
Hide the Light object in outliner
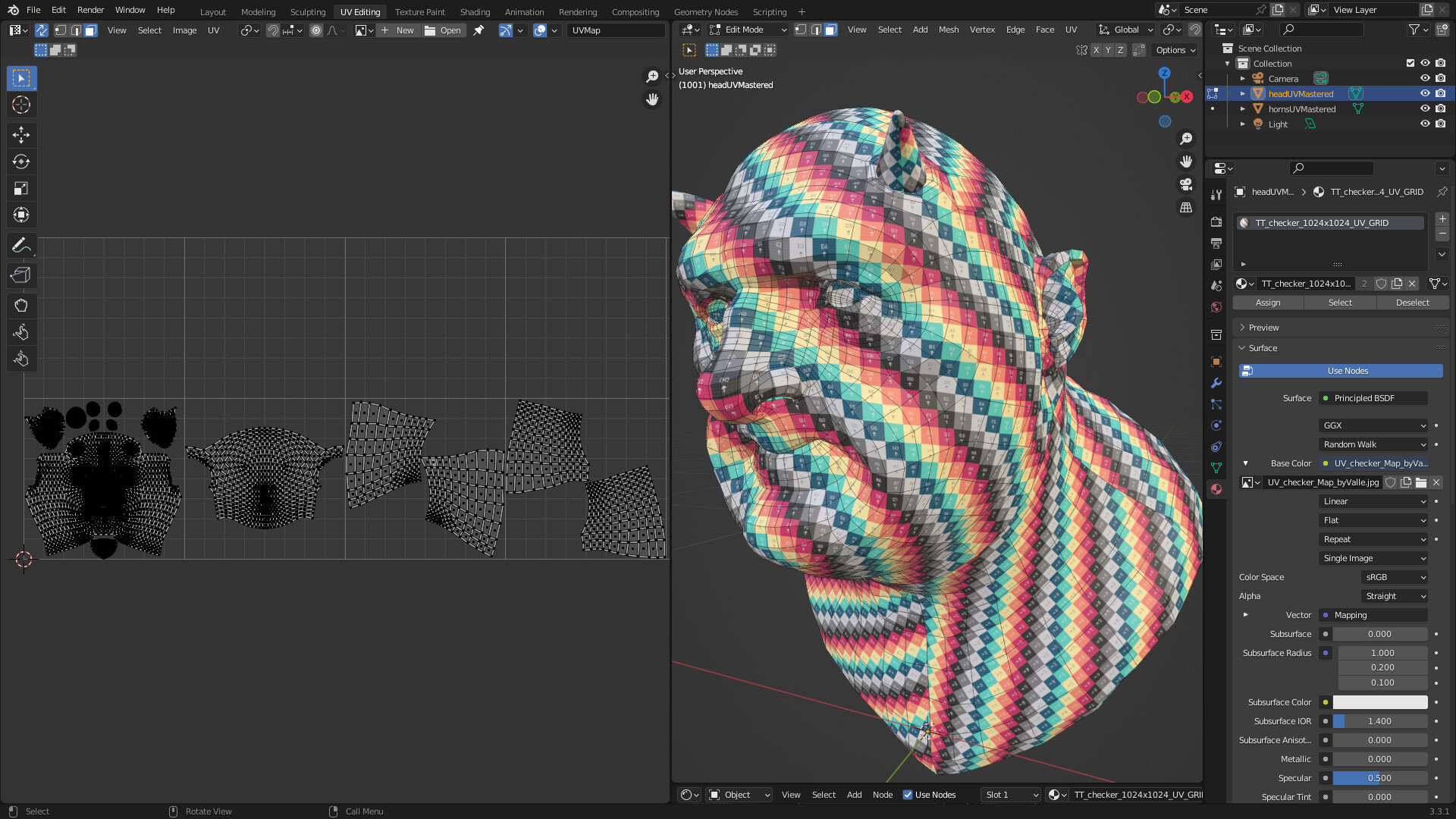tap(1425, 124)
